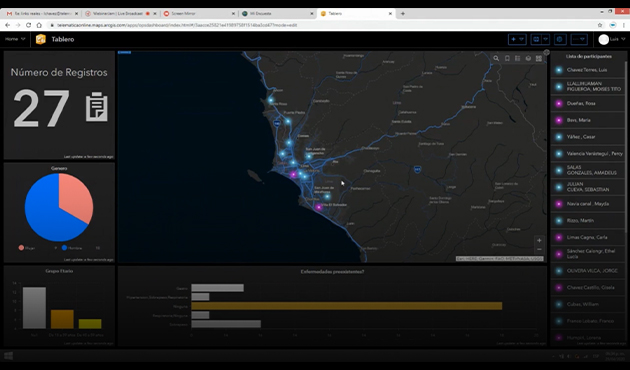Image resolution: width=630 pixels, height=370 pixels.
Task: Select participant OLIVERA VILCA, JORGE
Action: 588,271
